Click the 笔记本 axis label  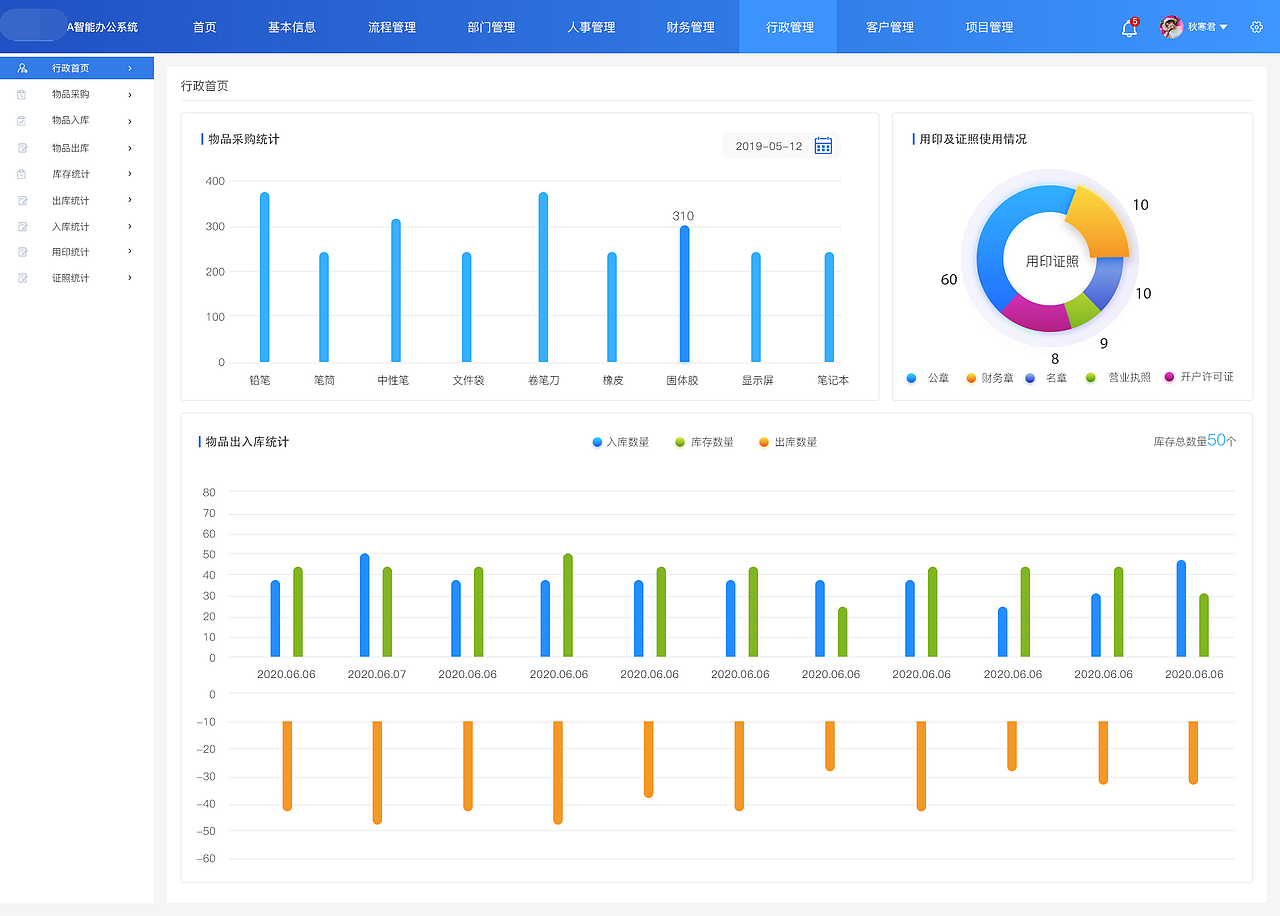click(x=833, y=381)
